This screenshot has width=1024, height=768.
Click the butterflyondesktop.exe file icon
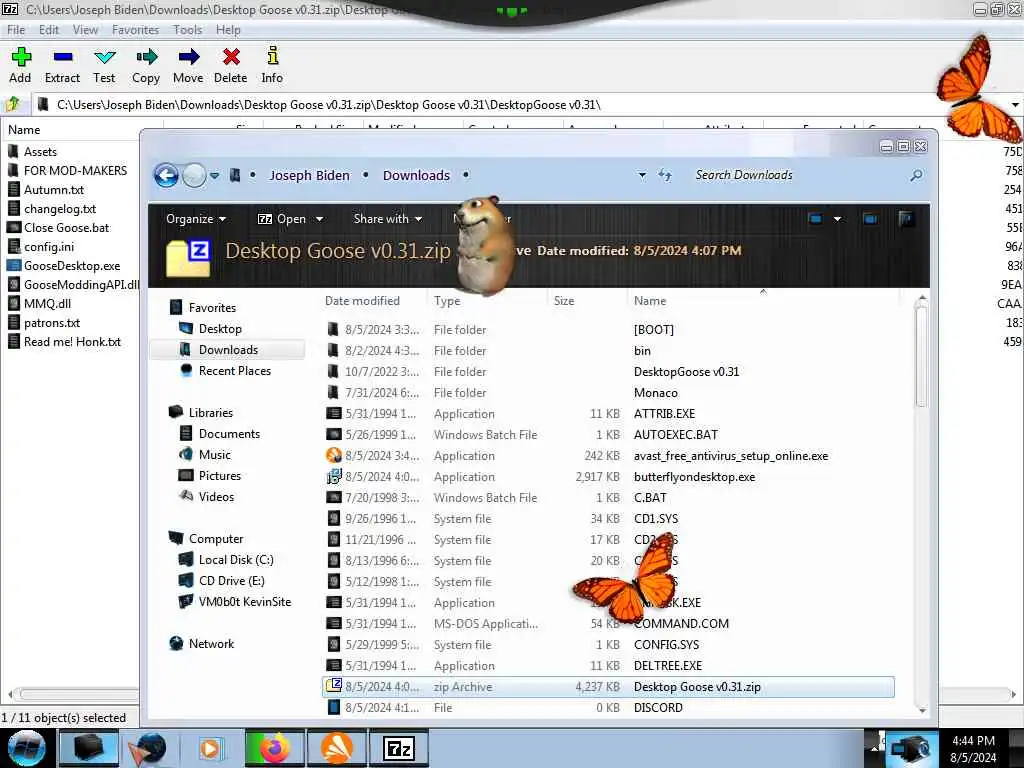pos(334,476)
